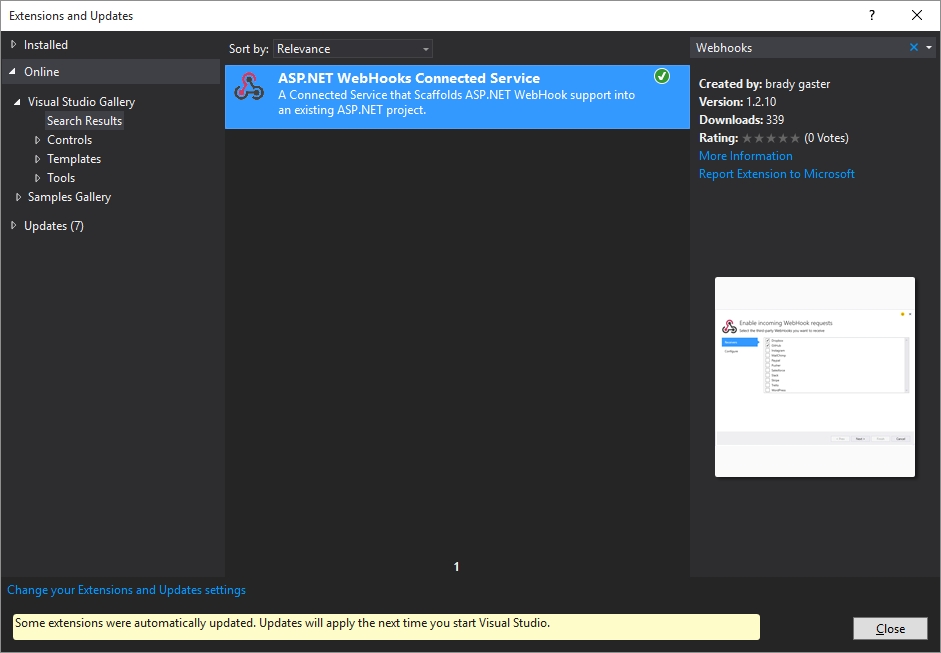This screenshot has width=941, height=653.
Task: Expand the Tools node
Action: 37,178
